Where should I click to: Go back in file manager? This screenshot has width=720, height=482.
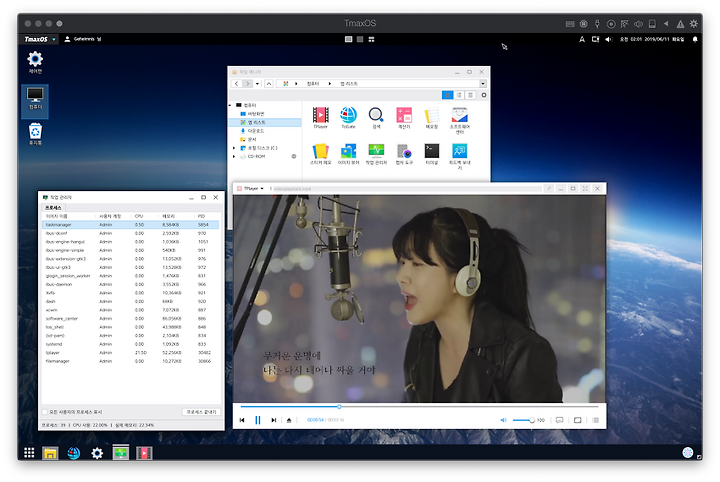236,84
